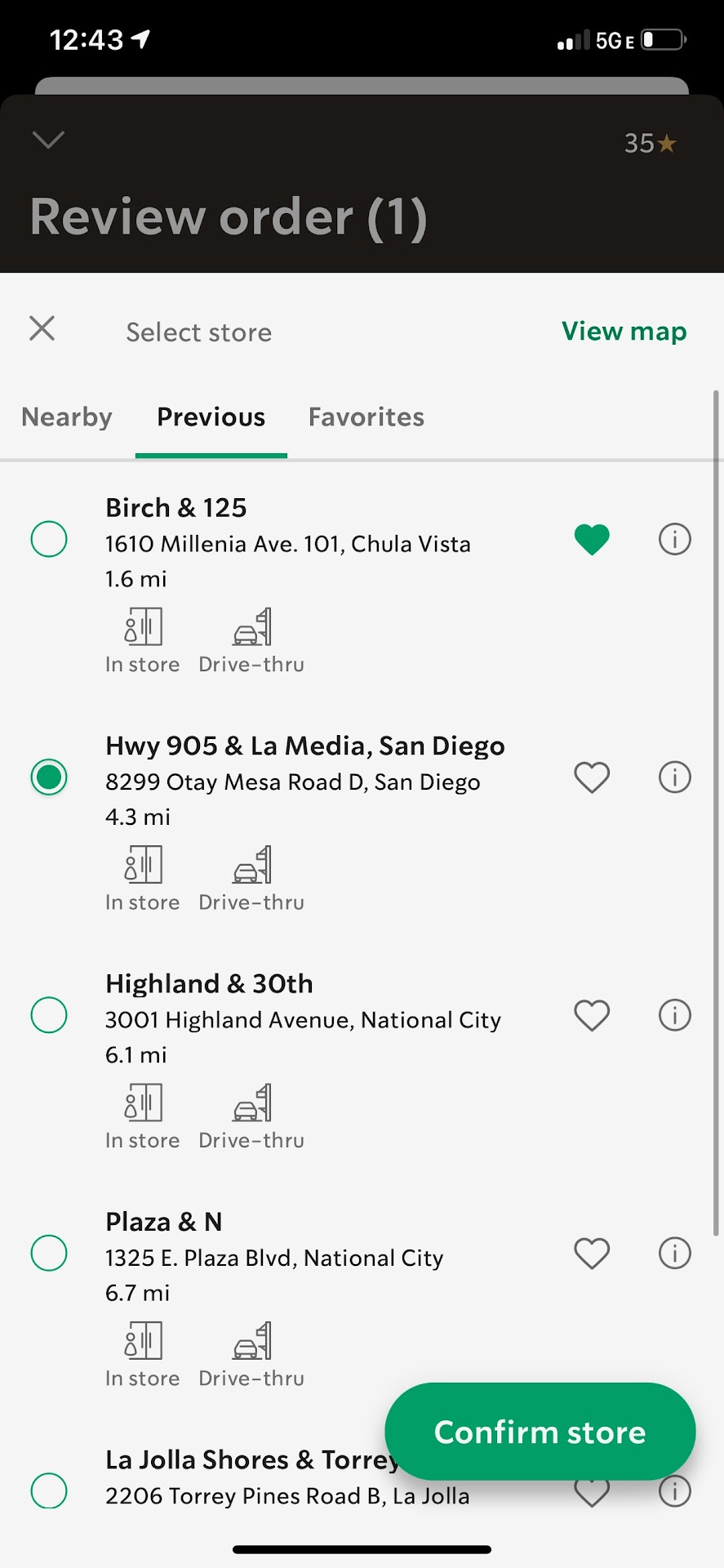The height and width of the screenshot is (1568, 724).
Task: Close the Select store panel
Action: pos(42,329)
